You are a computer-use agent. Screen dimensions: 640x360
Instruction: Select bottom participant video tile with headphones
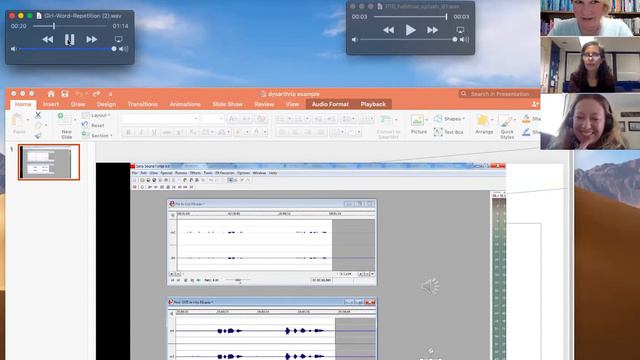click(590, 122)
